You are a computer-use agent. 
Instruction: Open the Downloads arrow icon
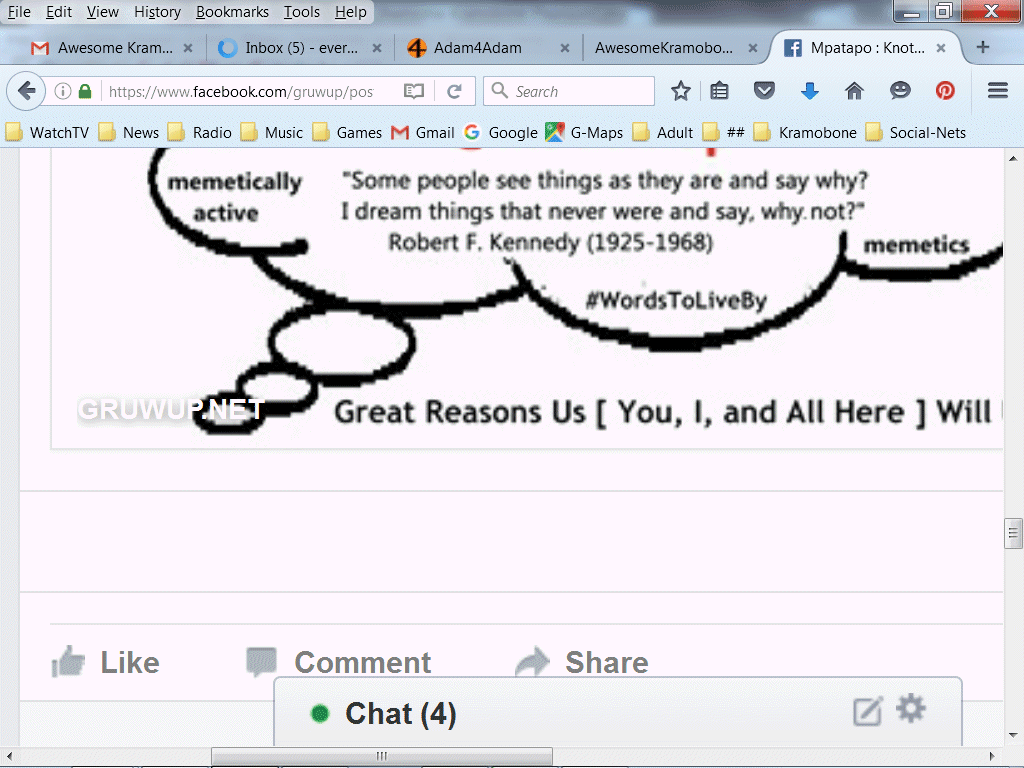pyautogui.click(x=810, y=91)
